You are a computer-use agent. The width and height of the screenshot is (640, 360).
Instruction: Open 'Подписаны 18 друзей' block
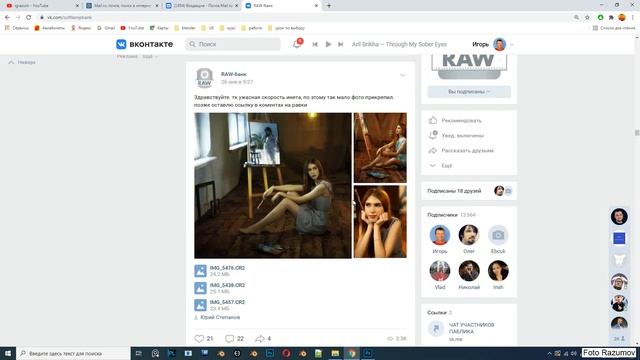click(x=469, y=191)
